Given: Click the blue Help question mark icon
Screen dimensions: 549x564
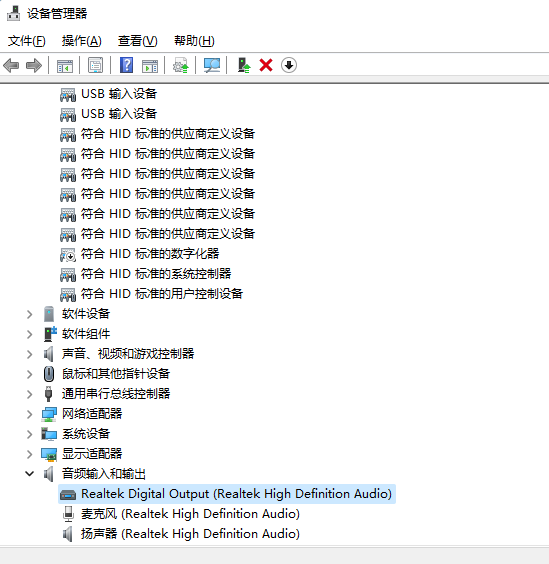Looking at the screenshot, I should pyautogui.click(x=126, y=65).
